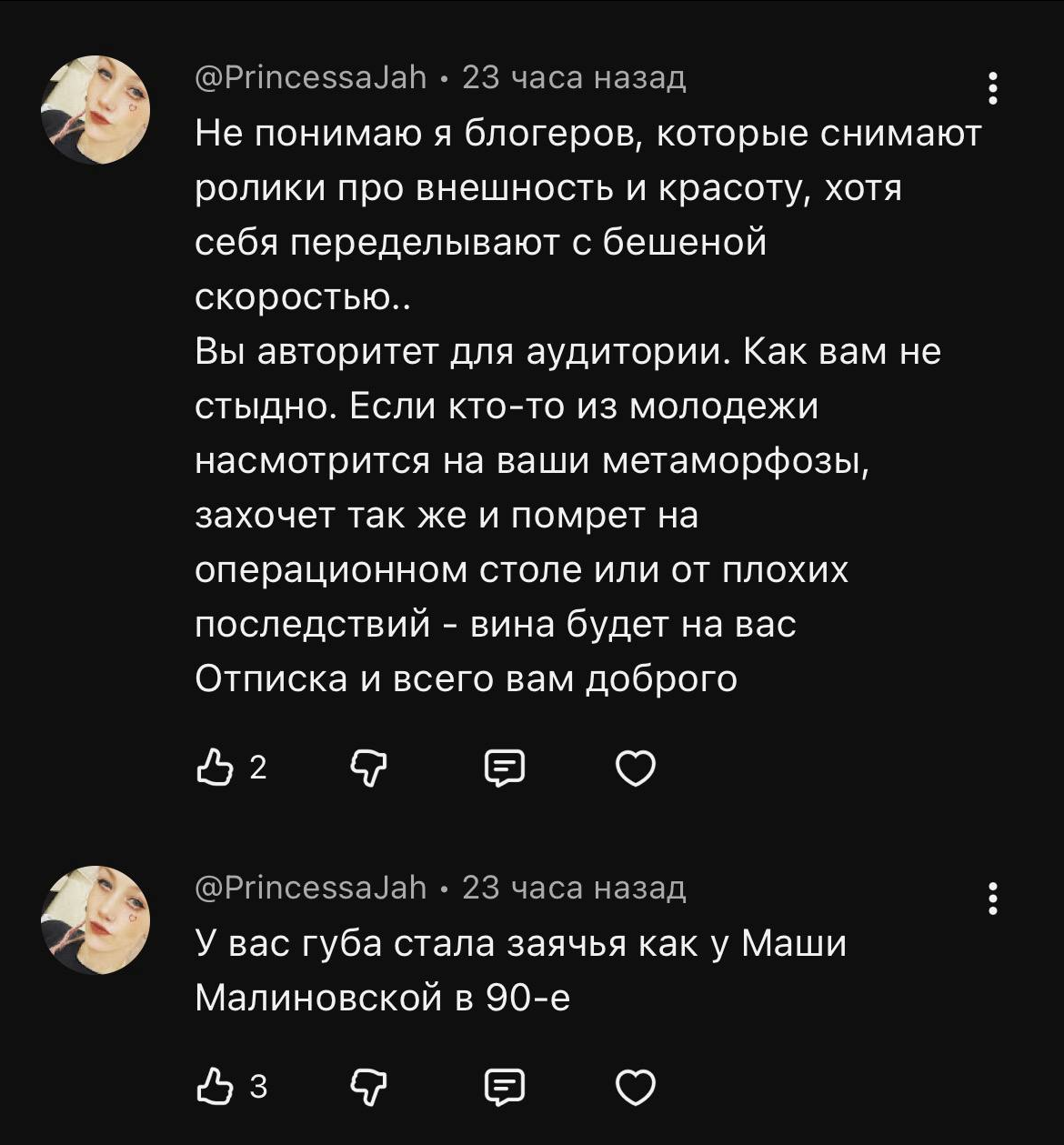Open three-dot menu of the "У вас губа" comment
Image resolution: width=1064 pixels, height=1145 pixels.
click(993, 898)
